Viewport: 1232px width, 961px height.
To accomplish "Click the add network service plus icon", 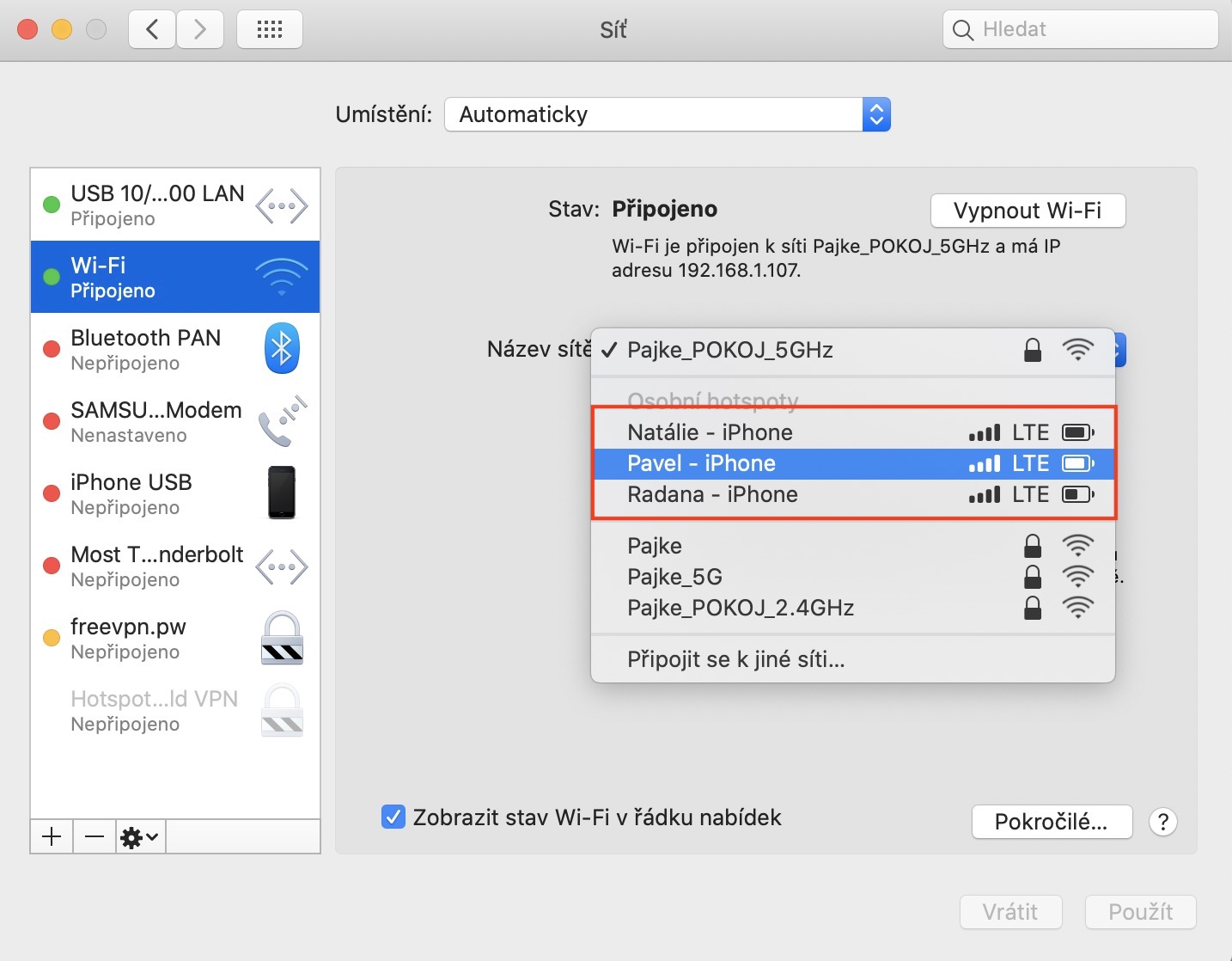I will 52,836.
